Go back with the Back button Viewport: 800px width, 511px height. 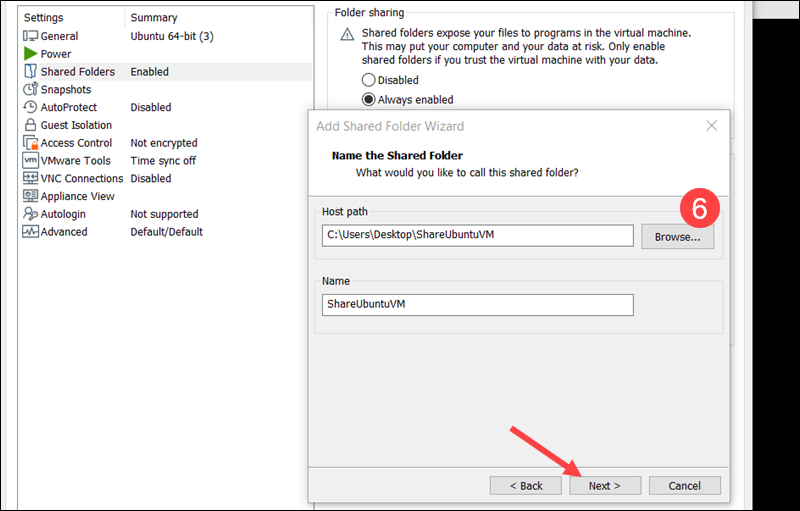click(x=525, y=485)
